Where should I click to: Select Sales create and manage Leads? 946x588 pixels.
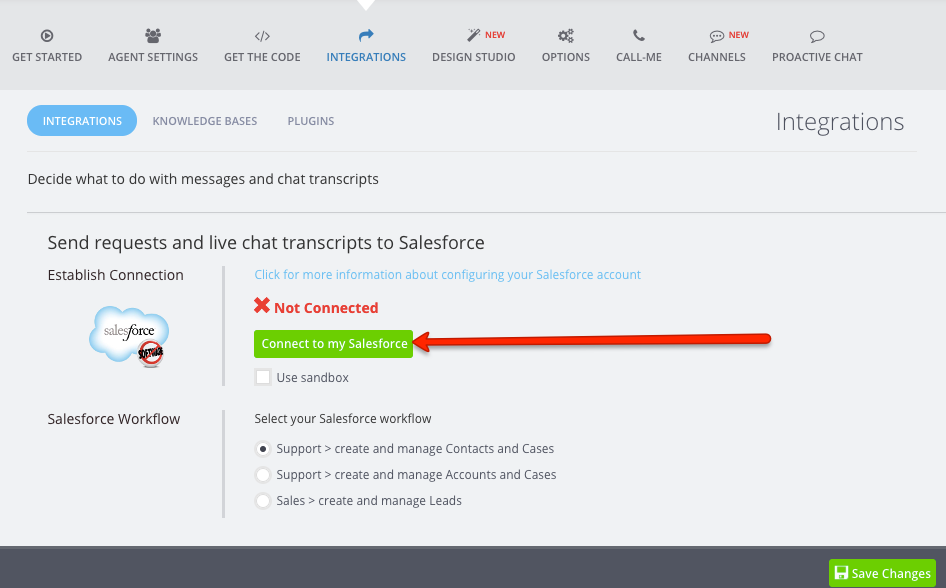point(263,501)
